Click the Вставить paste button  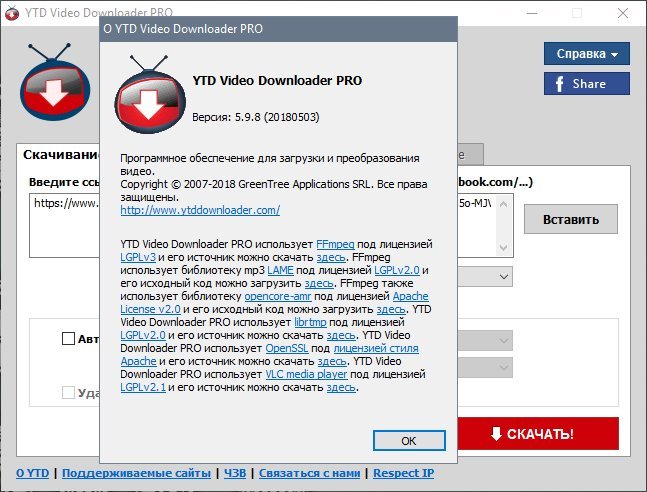click(x=571, y=219)
